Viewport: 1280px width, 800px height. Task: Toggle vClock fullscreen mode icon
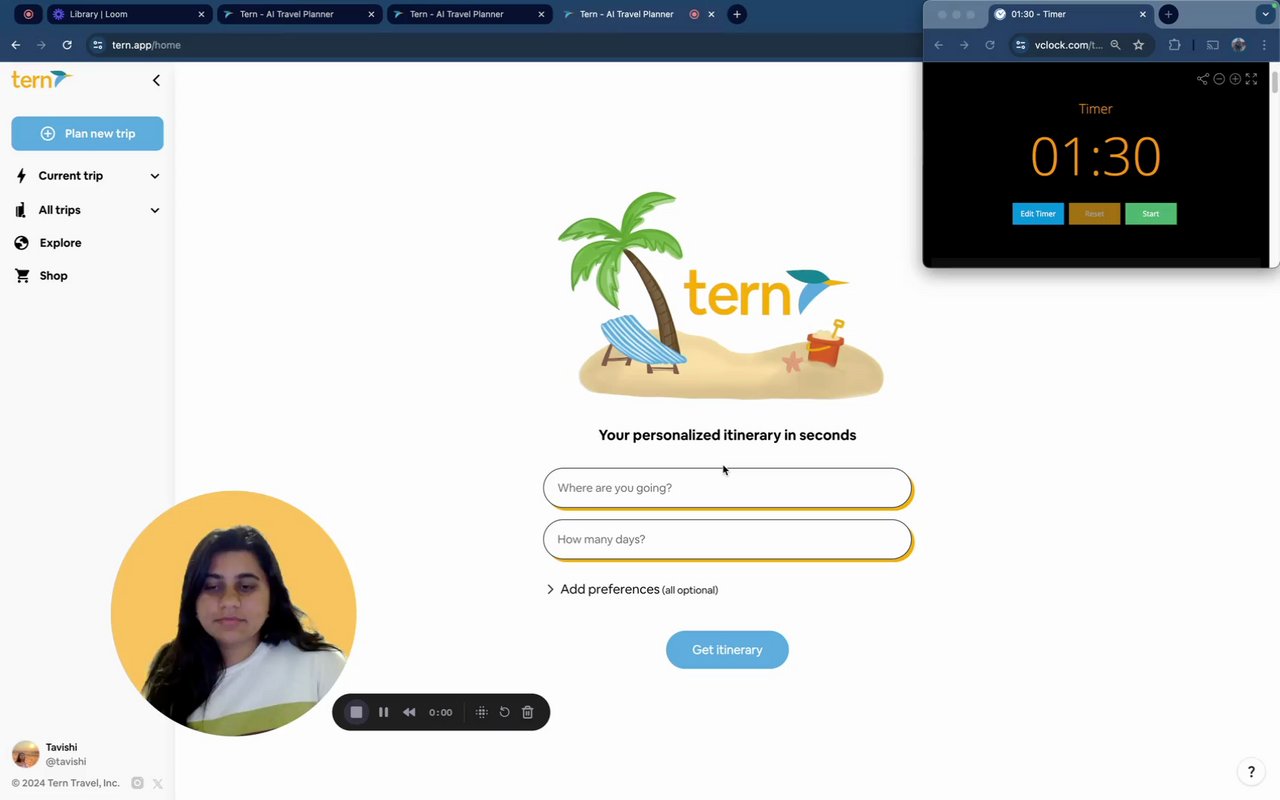pos(1251,79)
